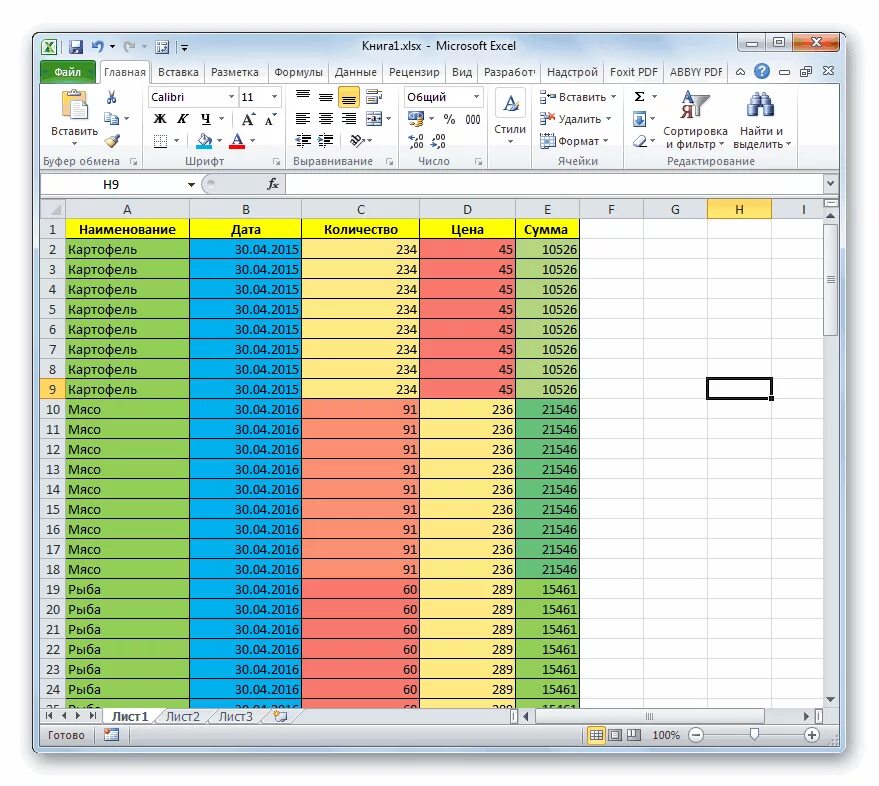The height and width of the screenshot is (786, 879).
Task: Increase font size with the larger A
Action: click(248, 119)
